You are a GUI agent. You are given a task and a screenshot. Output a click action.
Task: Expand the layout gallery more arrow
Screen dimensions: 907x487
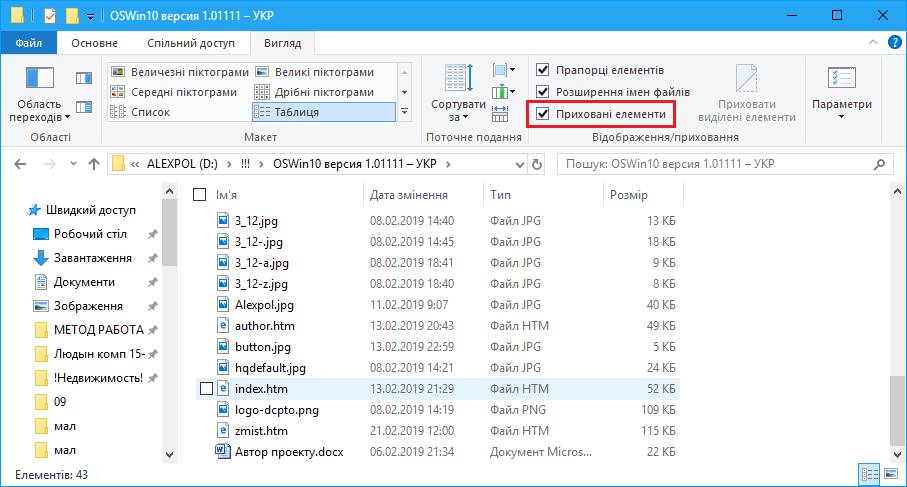point(405,112)
